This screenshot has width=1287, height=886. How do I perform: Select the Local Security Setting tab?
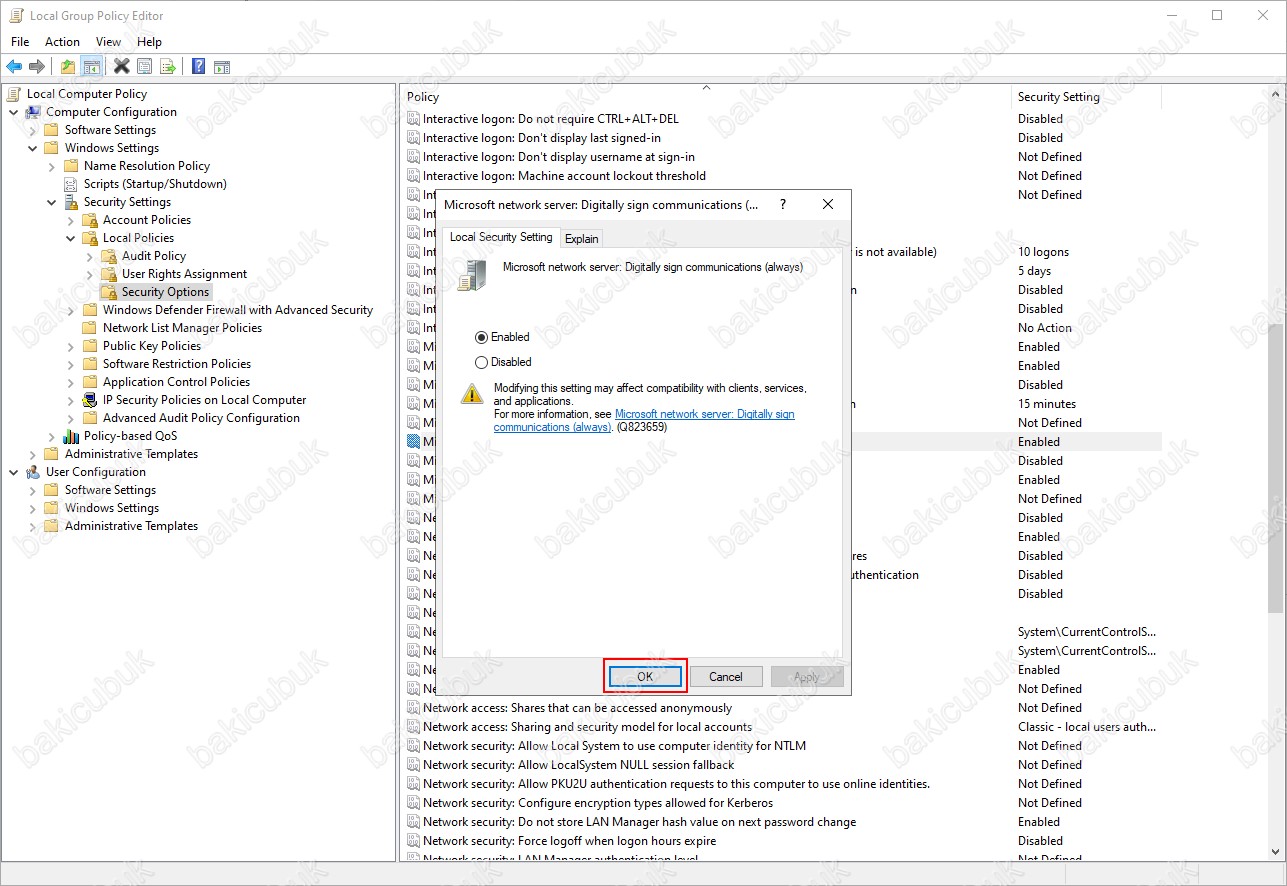pos(501,237)
